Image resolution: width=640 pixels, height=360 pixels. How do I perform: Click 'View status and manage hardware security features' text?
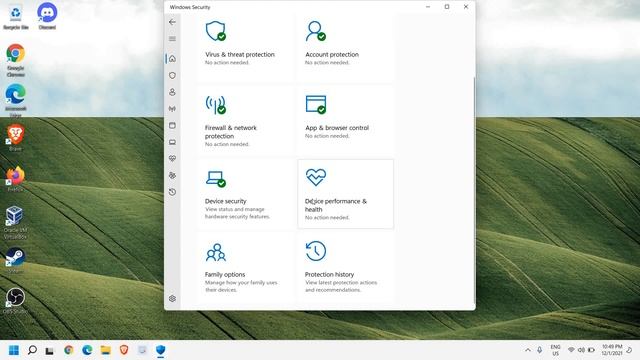(x=237, y=213)
